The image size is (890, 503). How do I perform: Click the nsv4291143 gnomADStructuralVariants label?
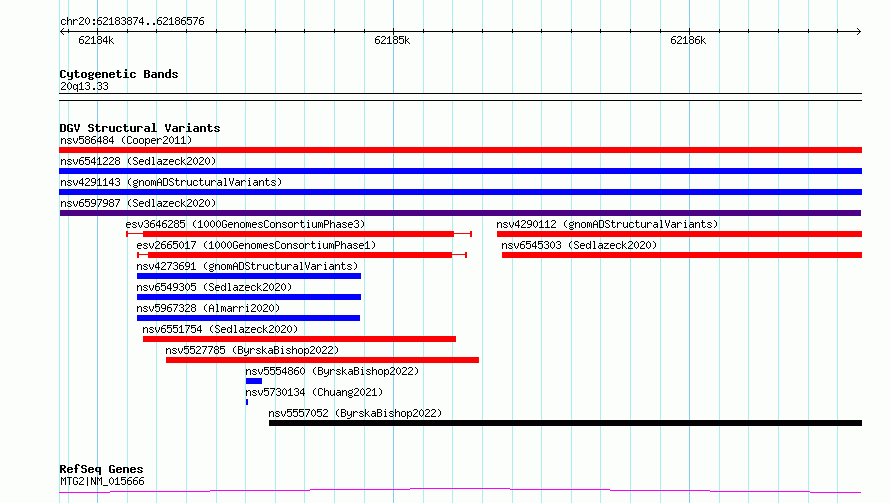click(171, 182)
